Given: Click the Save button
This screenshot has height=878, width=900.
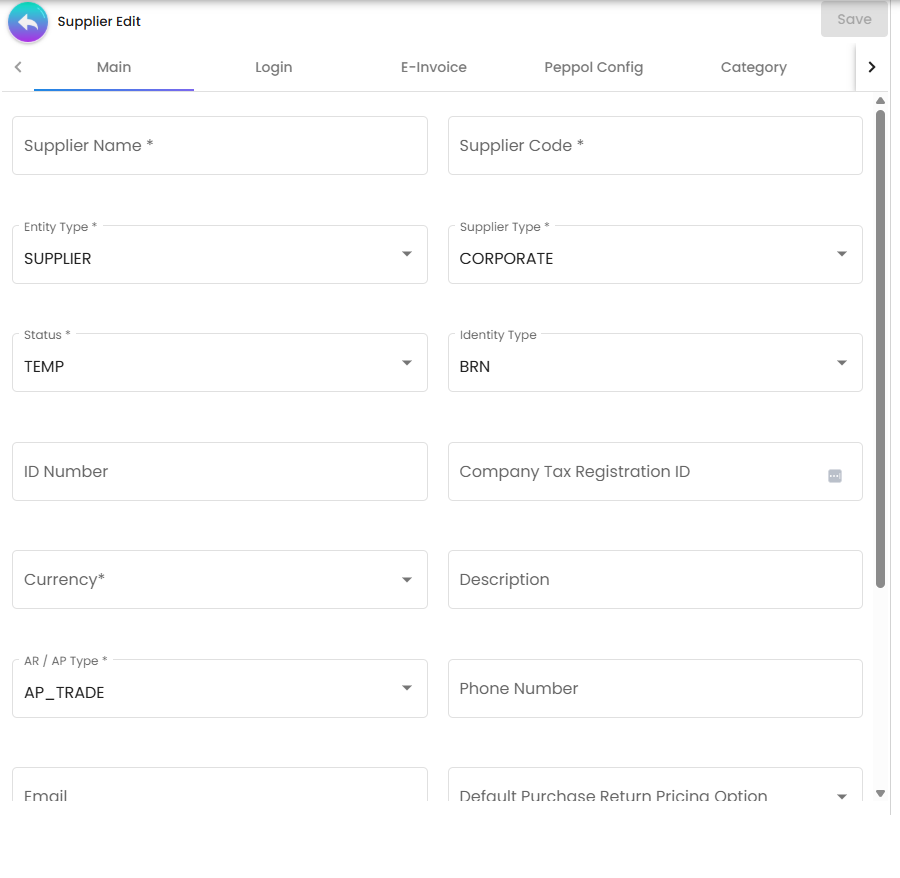Looking at the screenshot, I should (x=854, y=19).
